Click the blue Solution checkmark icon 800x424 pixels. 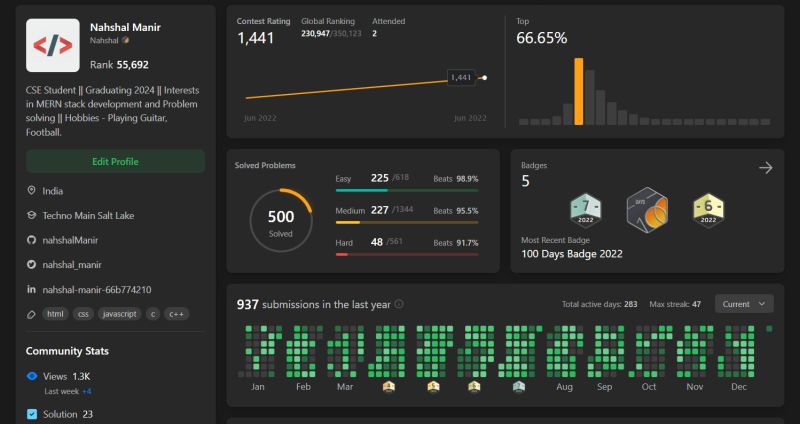point(32,414)
